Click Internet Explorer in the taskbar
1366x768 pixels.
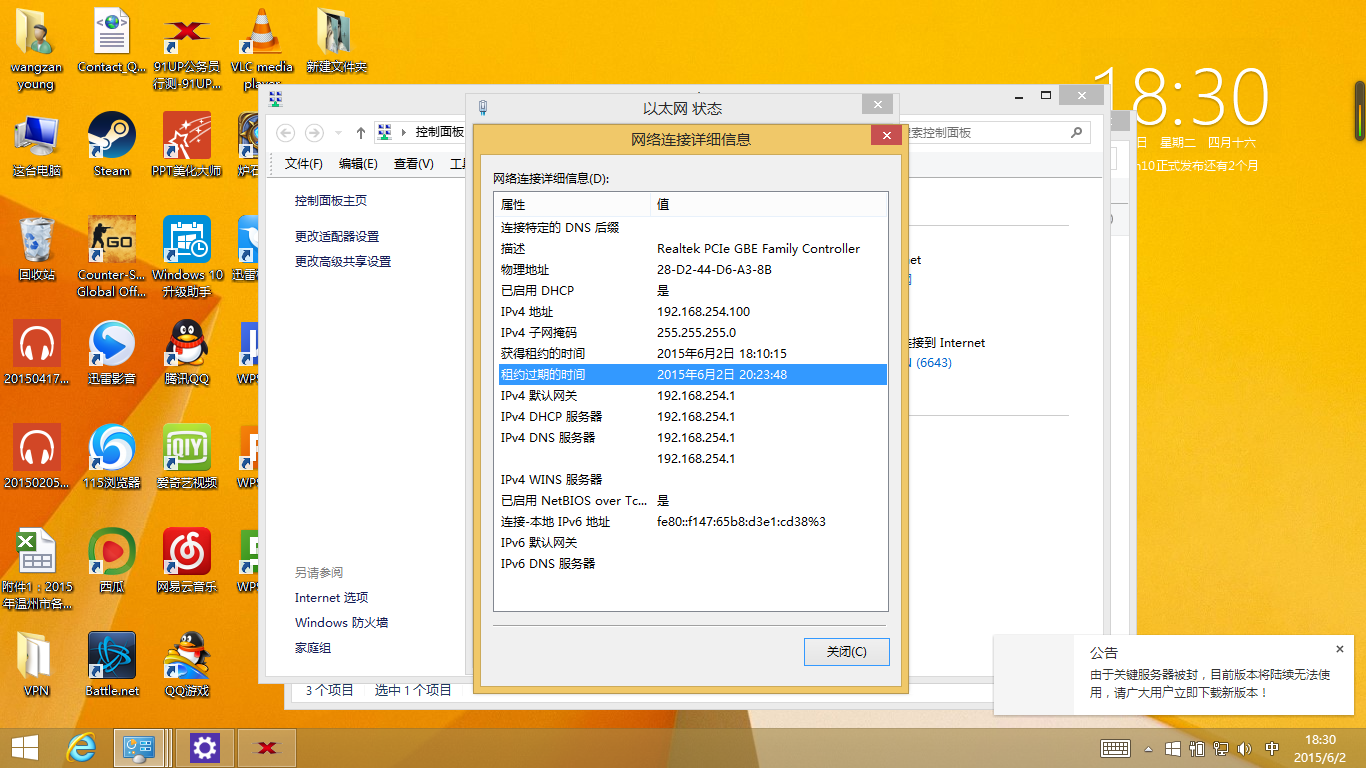[x=81, y=747]
